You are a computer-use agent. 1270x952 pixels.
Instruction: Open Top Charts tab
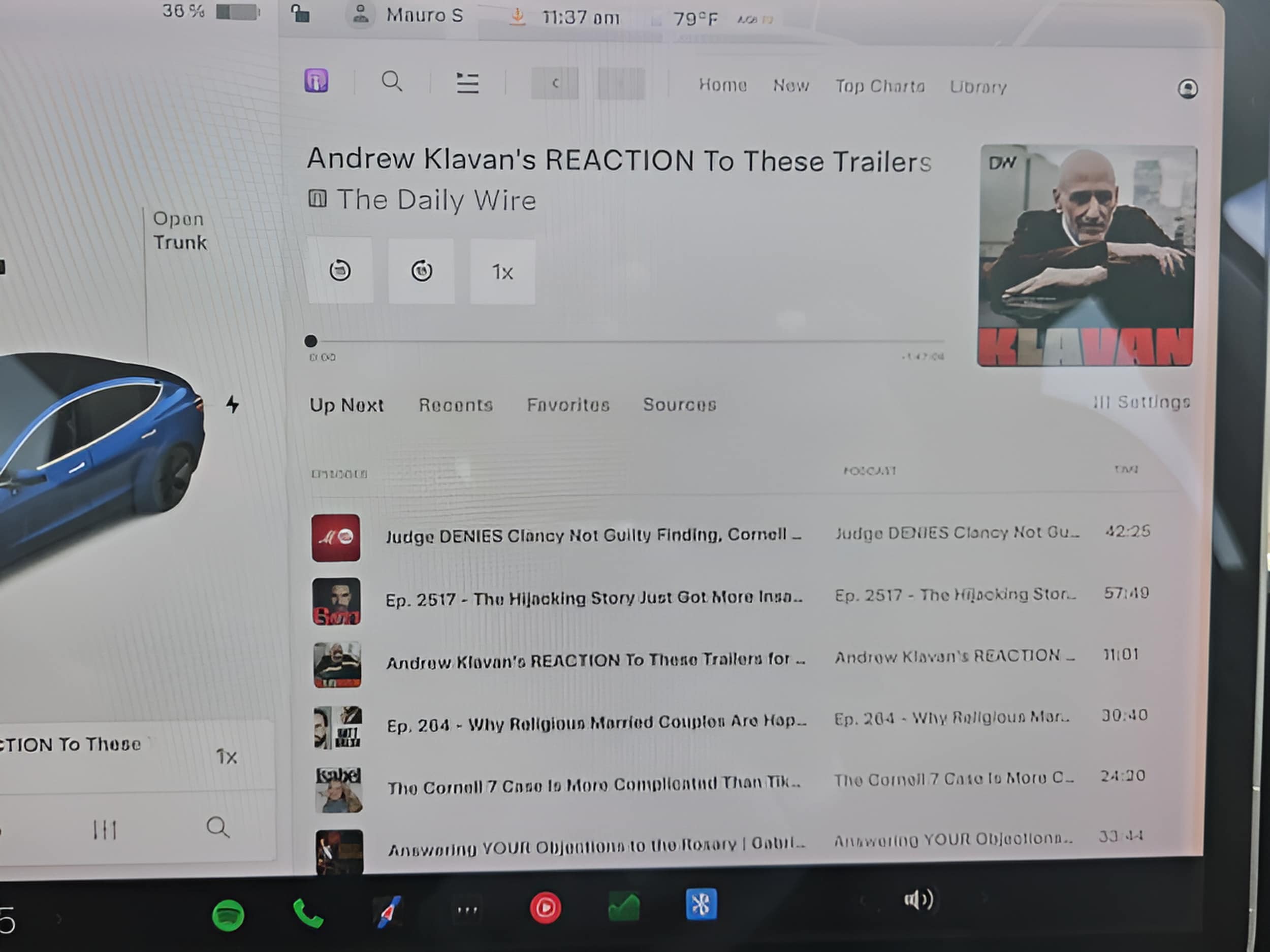(879, 87)
